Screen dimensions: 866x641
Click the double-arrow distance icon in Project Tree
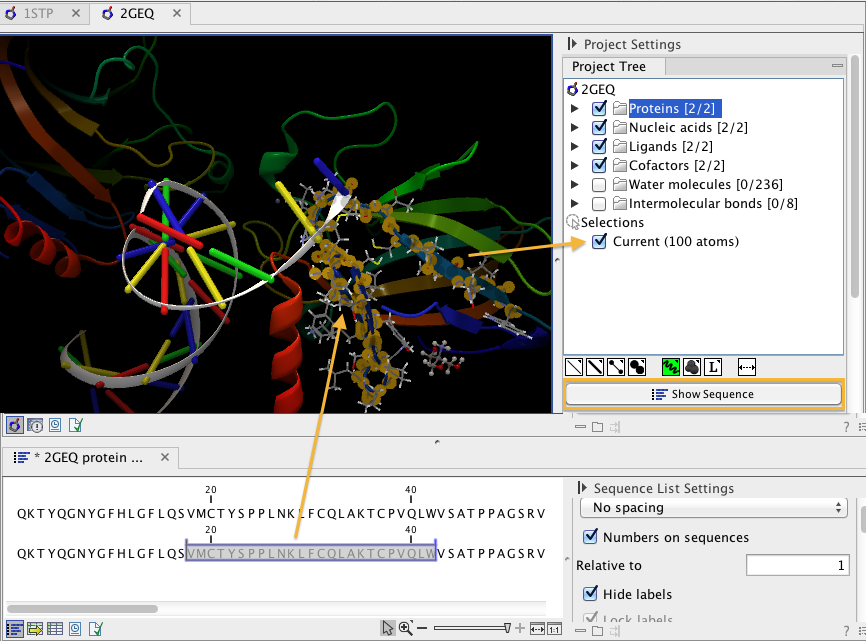tap(746, 367)
